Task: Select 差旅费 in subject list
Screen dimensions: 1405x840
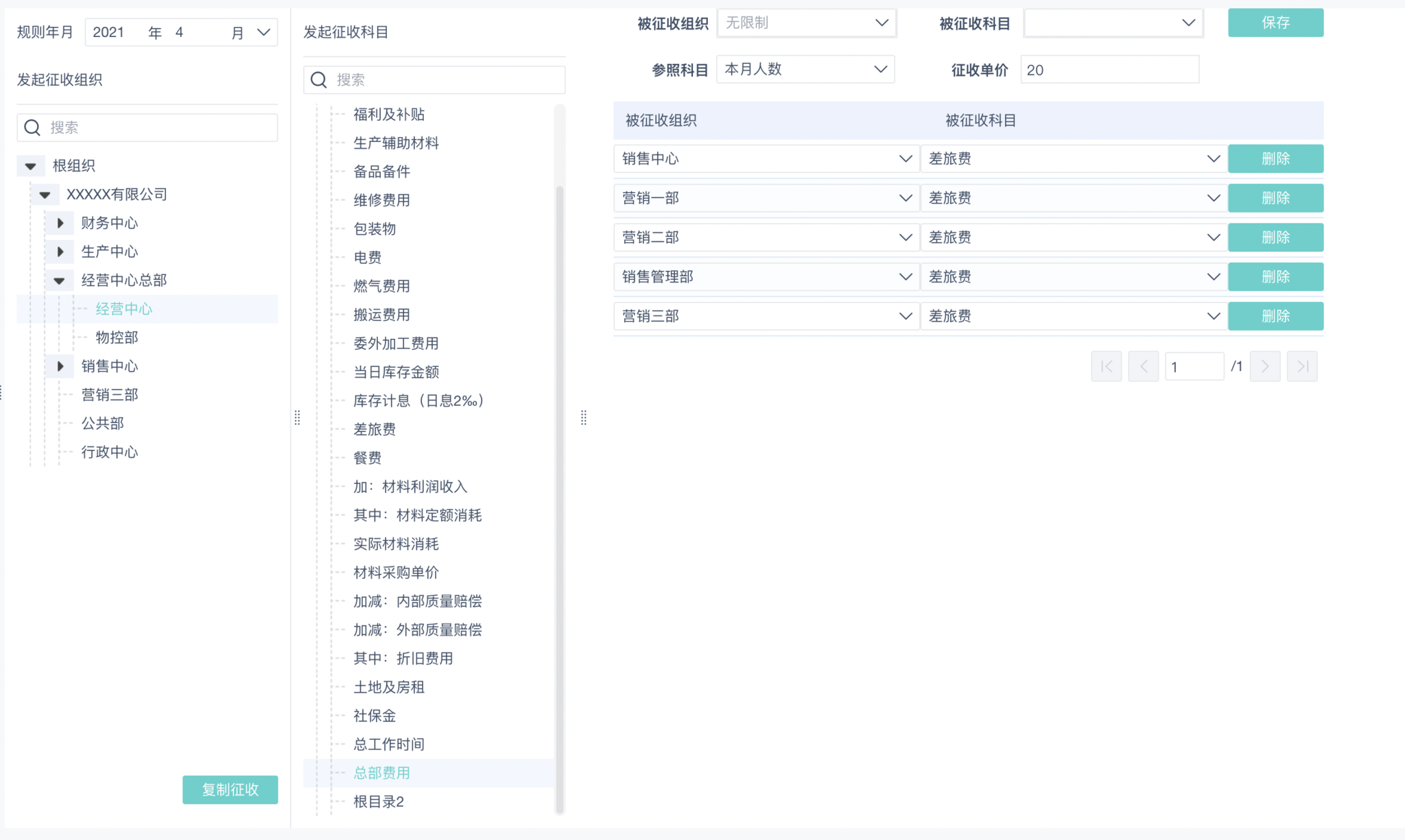Action: point(375,429)
